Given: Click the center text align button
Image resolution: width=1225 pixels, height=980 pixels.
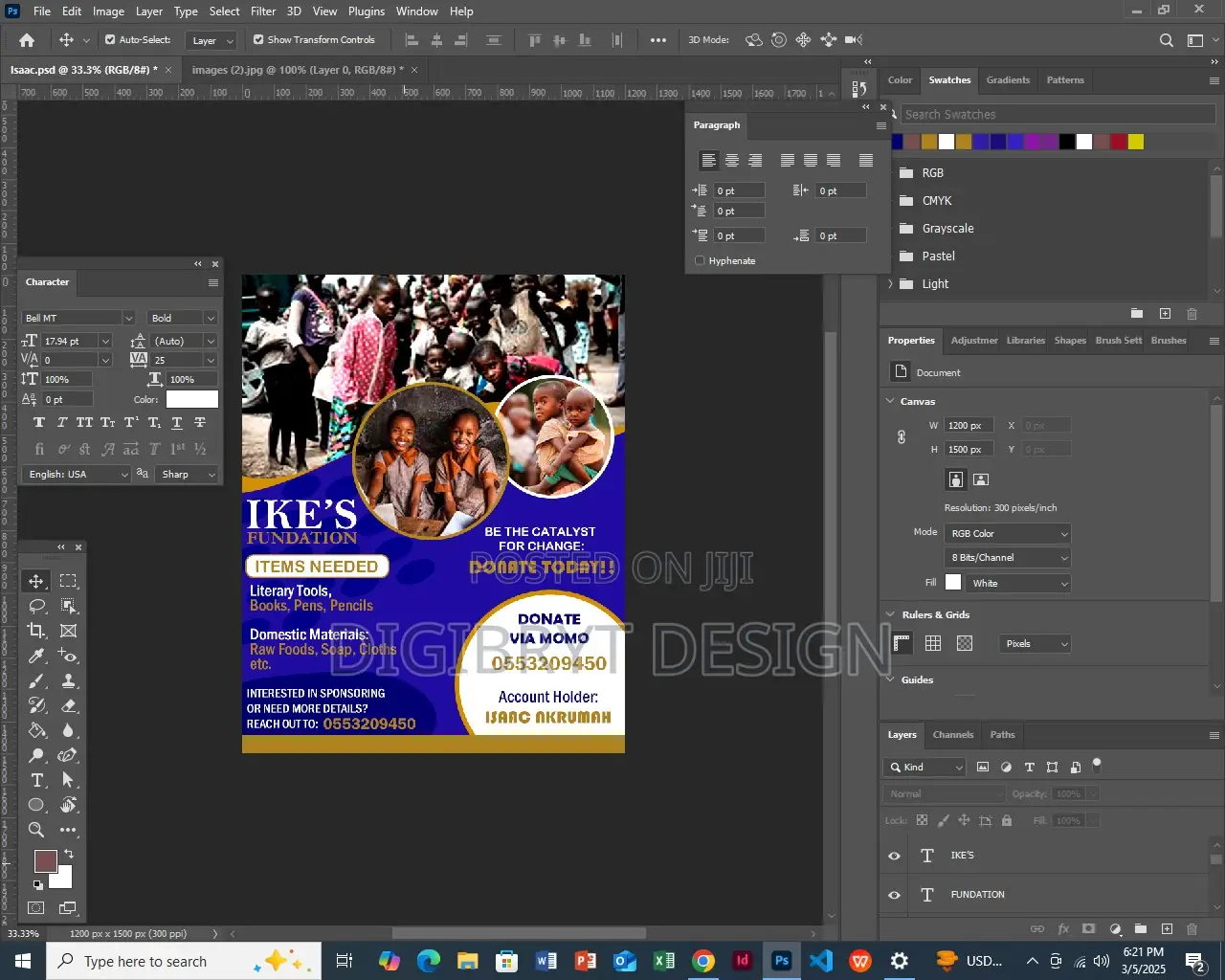Looking at the screenshot, I should [x=732, y=160].
